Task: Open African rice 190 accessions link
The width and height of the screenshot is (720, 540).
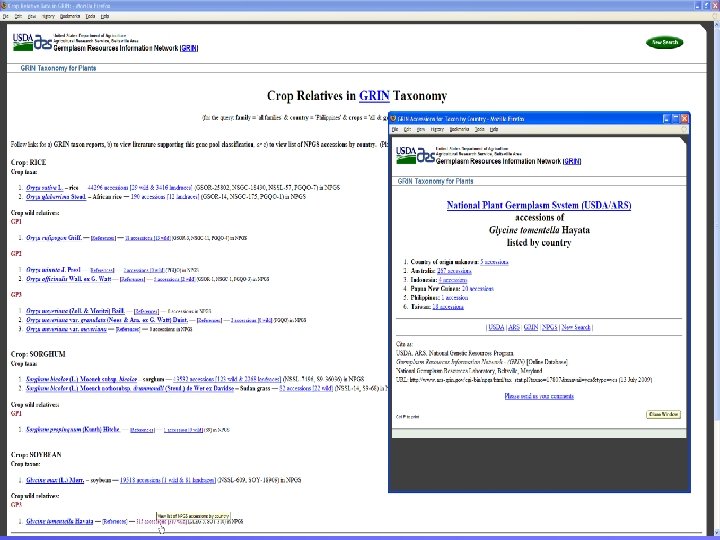Action: point(165,197)
